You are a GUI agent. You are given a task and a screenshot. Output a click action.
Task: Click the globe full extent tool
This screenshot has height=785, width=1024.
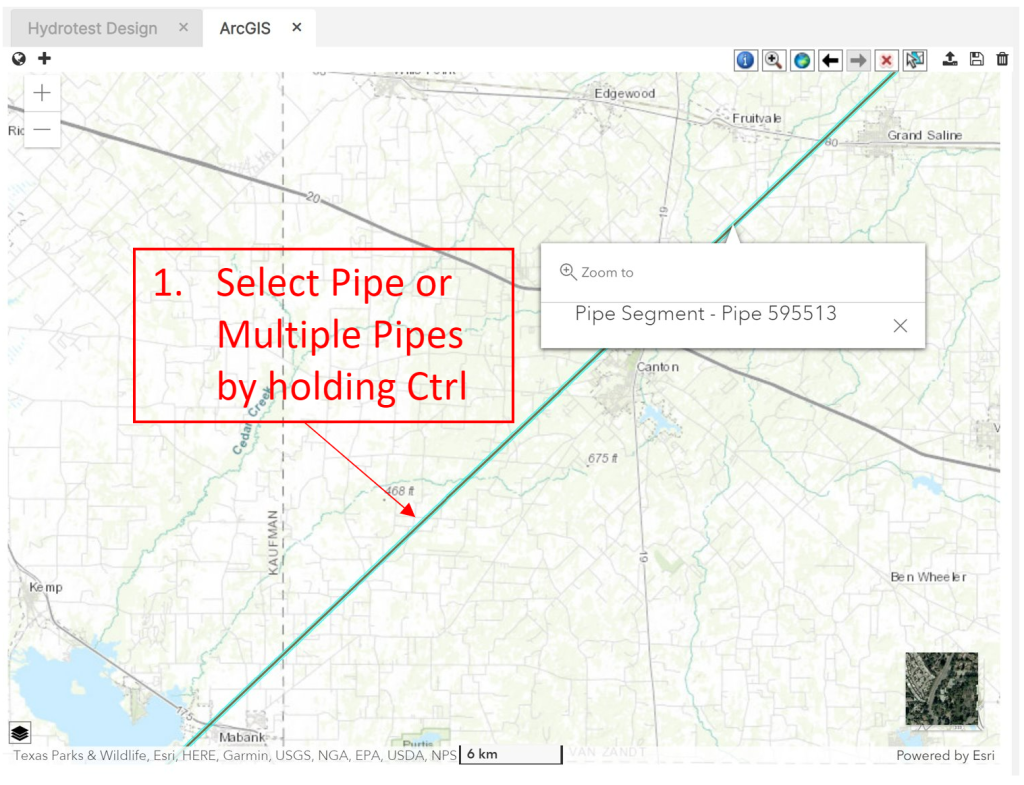coord(802,60)
